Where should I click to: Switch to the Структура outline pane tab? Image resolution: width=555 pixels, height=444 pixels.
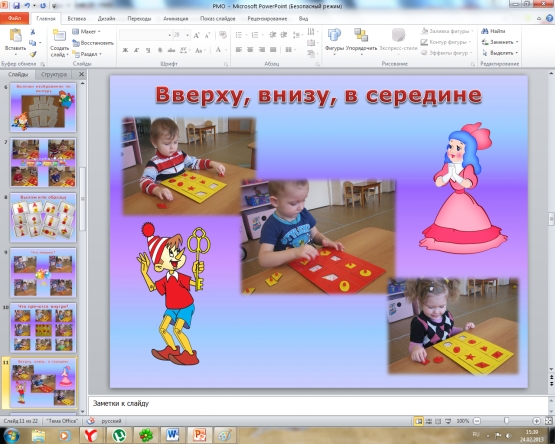coord(53,74)
